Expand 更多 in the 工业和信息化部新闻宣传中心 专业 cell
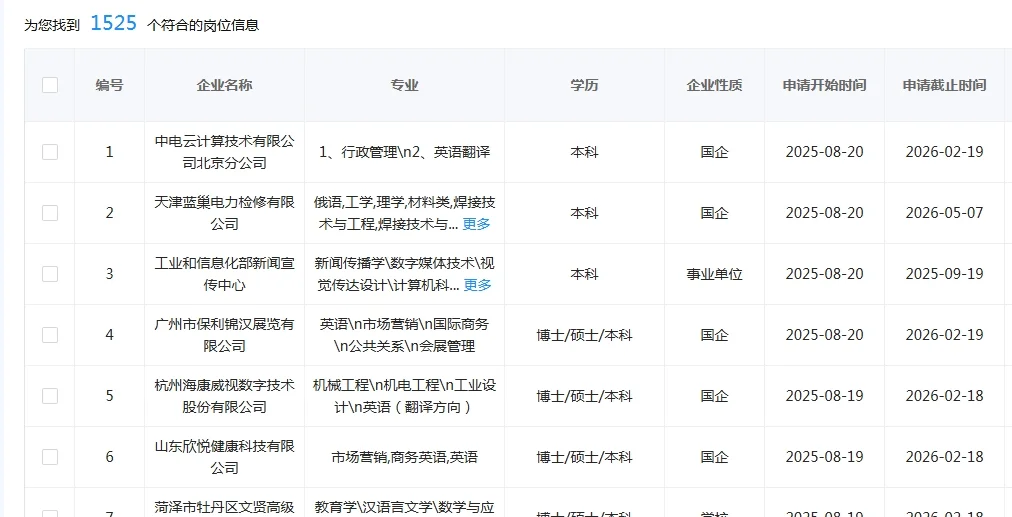Screen dimensions: 1012x517 click(477, 285)
